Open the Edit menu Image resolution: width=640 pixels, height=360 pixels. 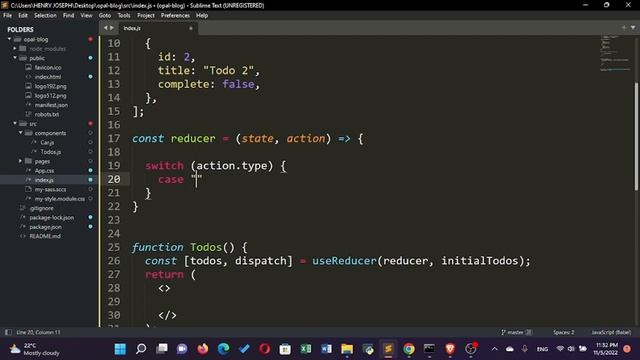23,16
